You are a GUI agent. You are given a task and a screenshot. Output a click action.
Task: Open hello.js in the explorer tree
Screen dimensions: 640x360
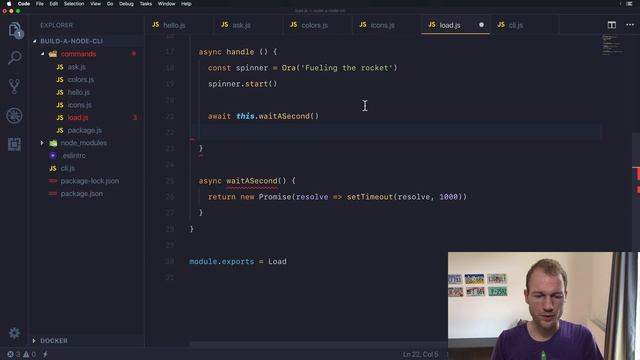tap(78, 92)
